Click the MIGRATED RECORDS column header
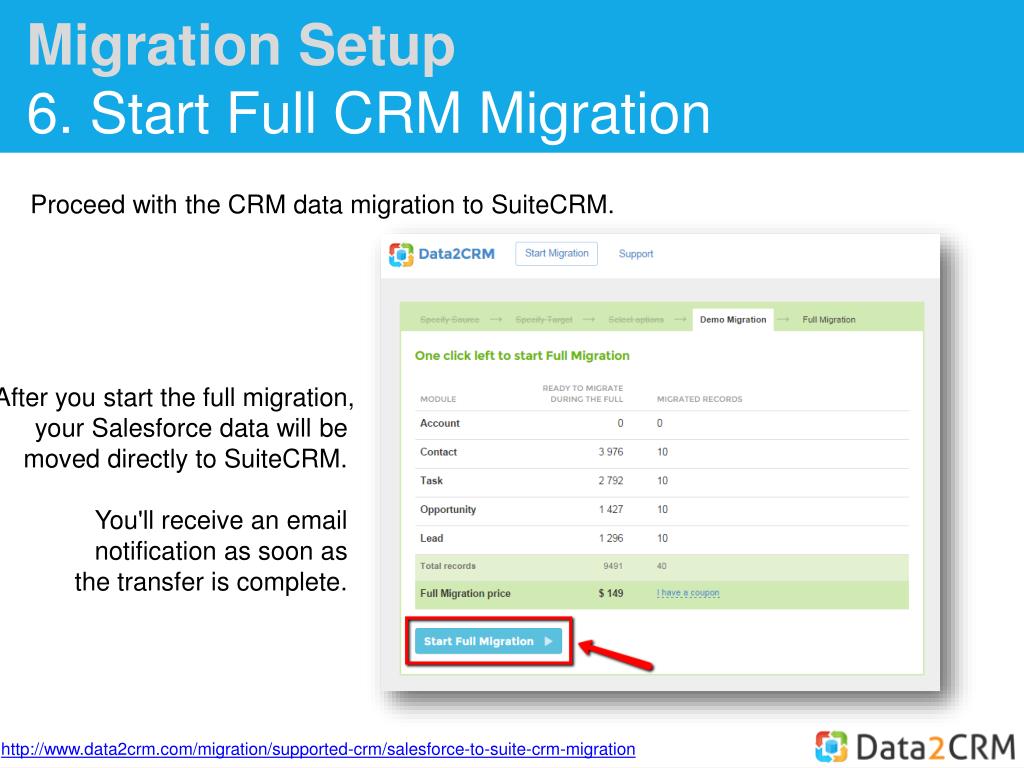The height and width of the screenshot is (768, 1024). click(x=699, y=399)
